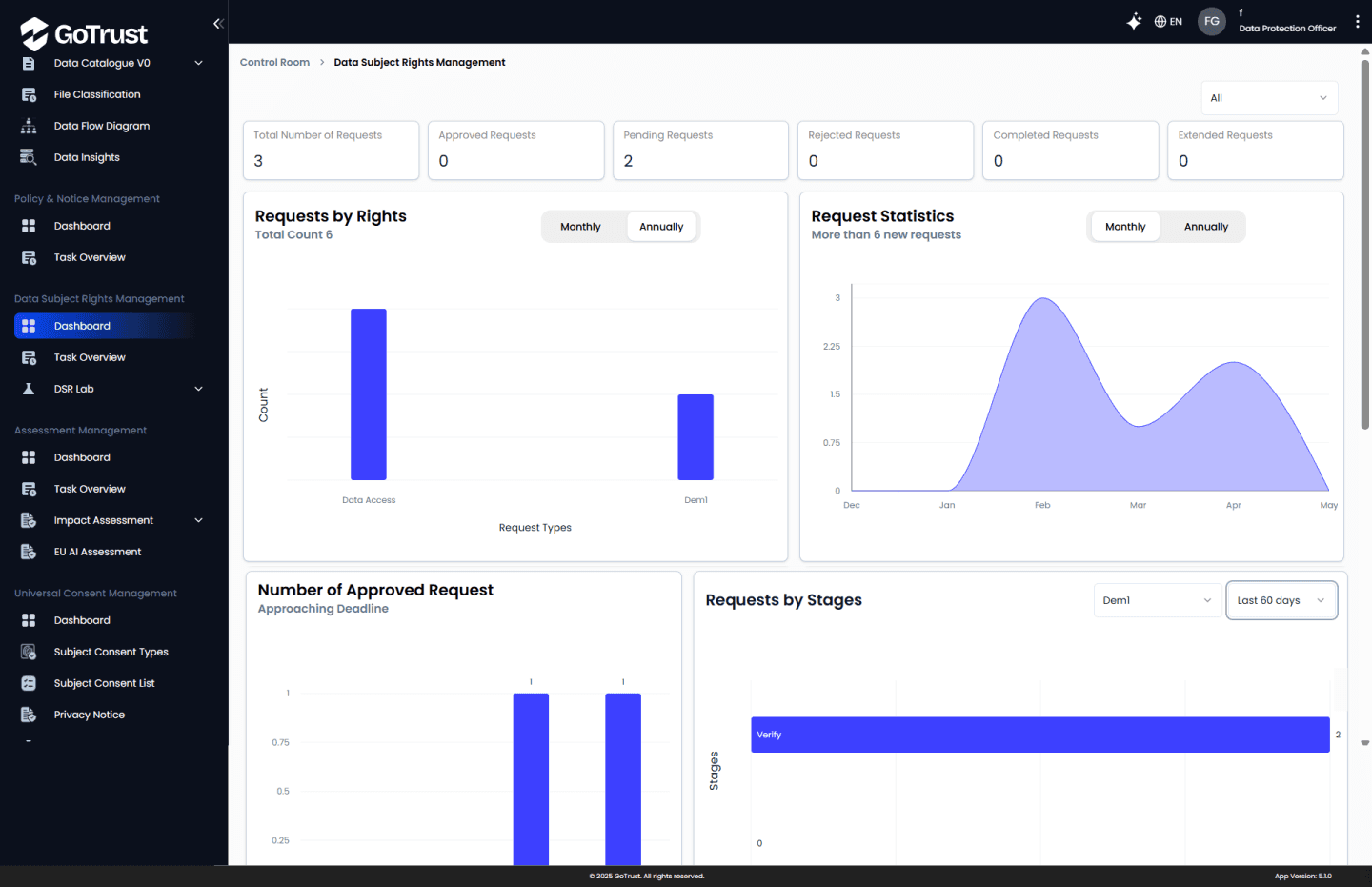Open the All filter dropdown
1372x887 pixels.
point(1269,98)
